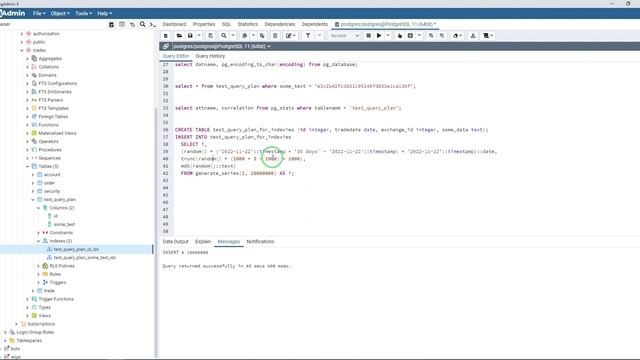Open the Macros dropdown

pyautogui.click(x=488, y=36)
